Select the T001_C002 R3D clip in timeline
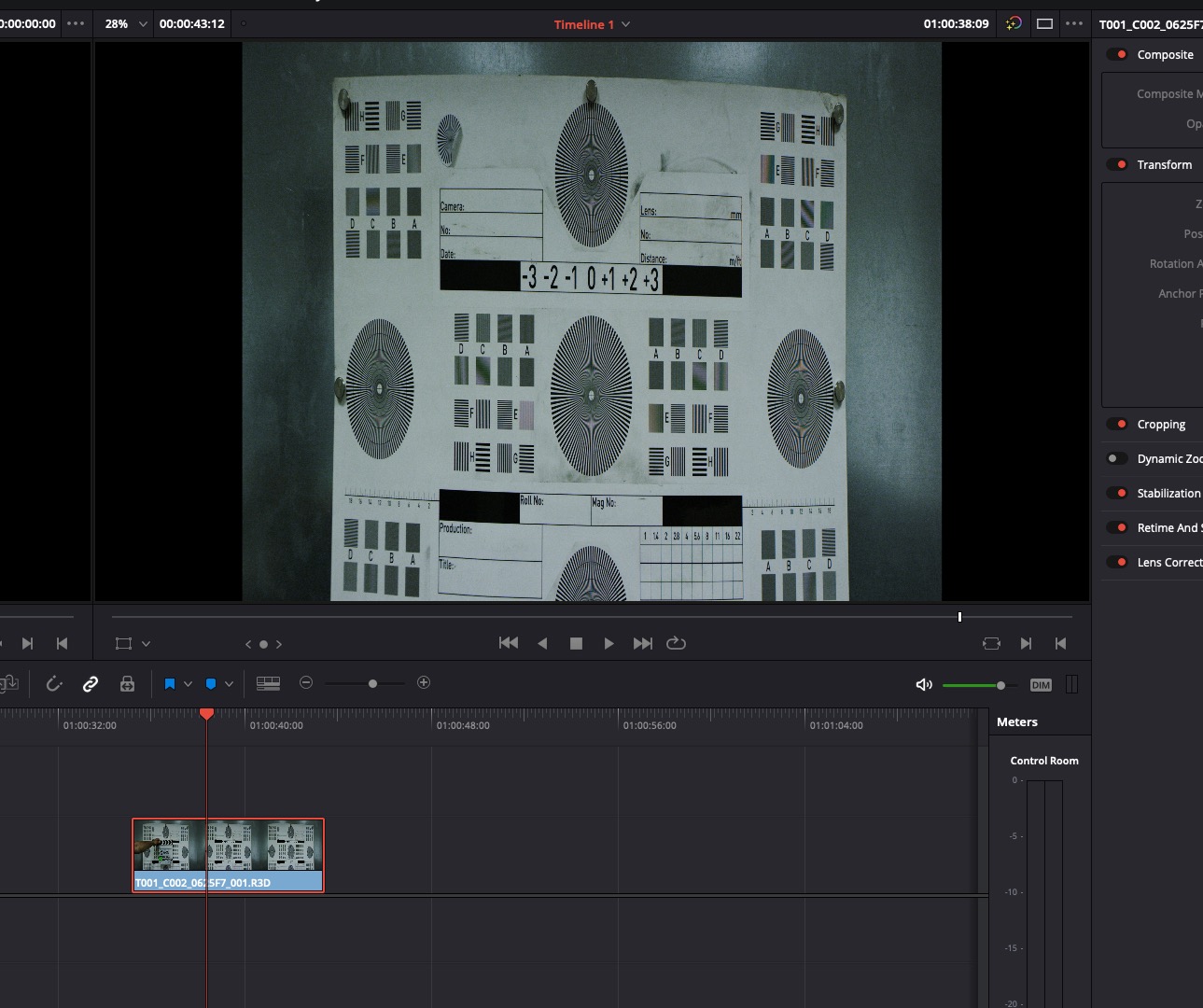Viewport: 1203px width, 1008px height. 228,855
